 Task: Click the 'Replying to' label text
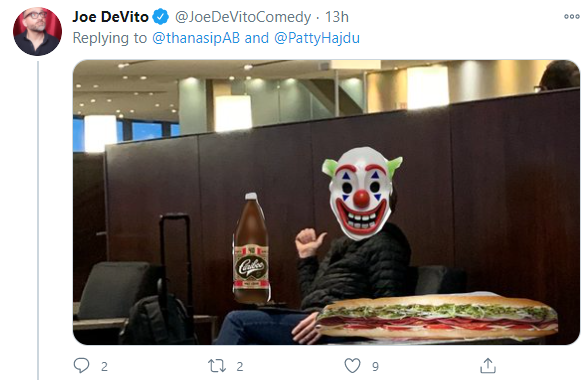coord(110,38)
